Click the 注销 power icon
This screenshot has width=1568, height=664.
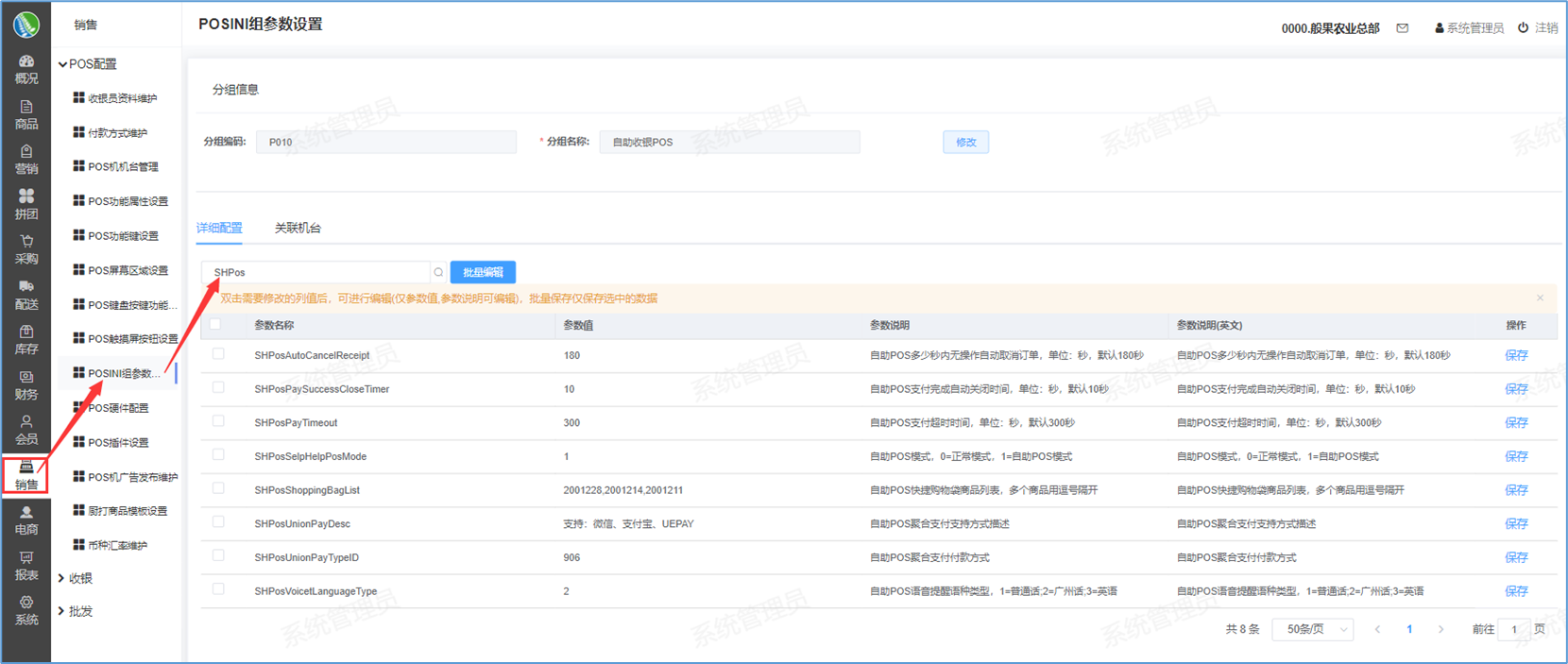tap(1523, 28)
